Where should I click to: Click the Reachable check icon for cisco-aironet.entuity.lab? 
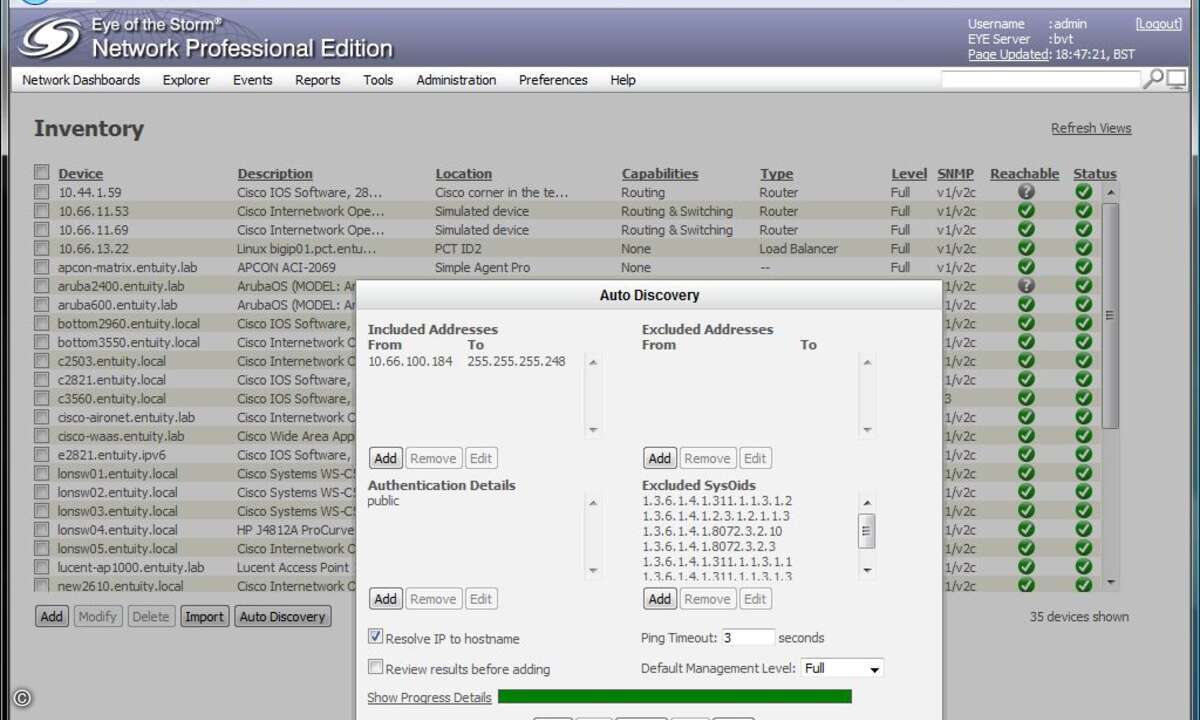point(1026,417)
